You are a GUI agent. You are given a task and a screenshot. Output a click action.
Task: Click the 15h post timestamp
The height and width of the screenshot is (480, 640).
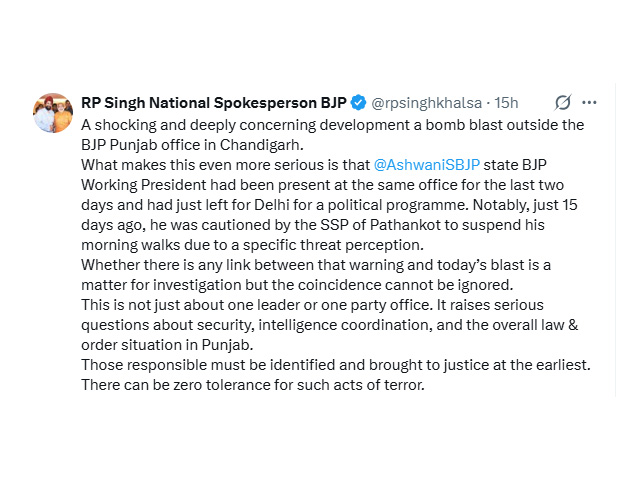click(506, 103)
